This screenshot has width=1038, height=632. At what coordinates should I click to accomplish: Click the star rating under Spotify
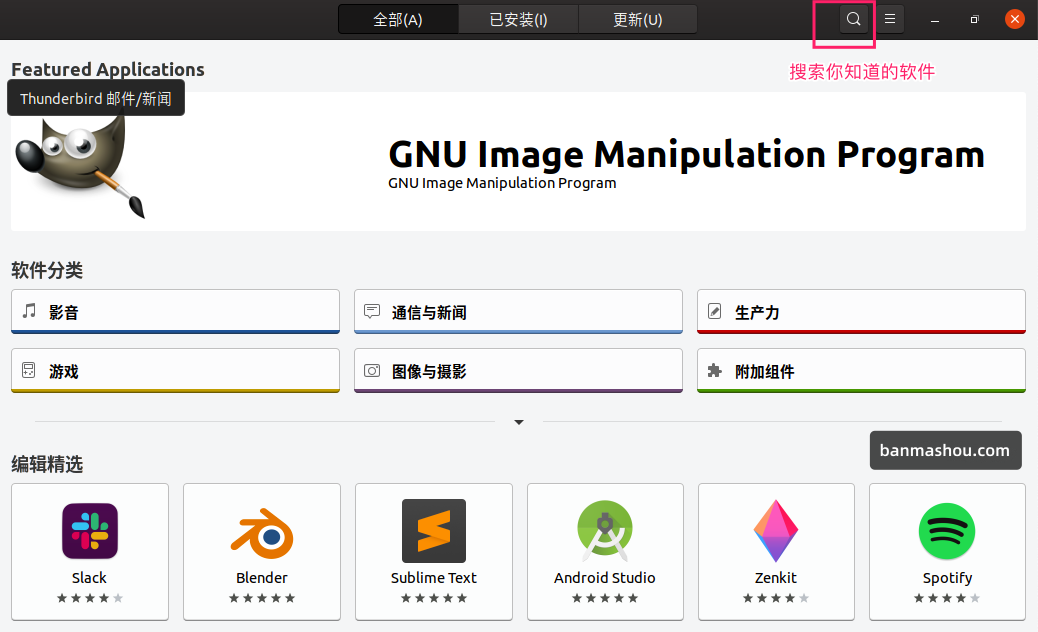947,598
